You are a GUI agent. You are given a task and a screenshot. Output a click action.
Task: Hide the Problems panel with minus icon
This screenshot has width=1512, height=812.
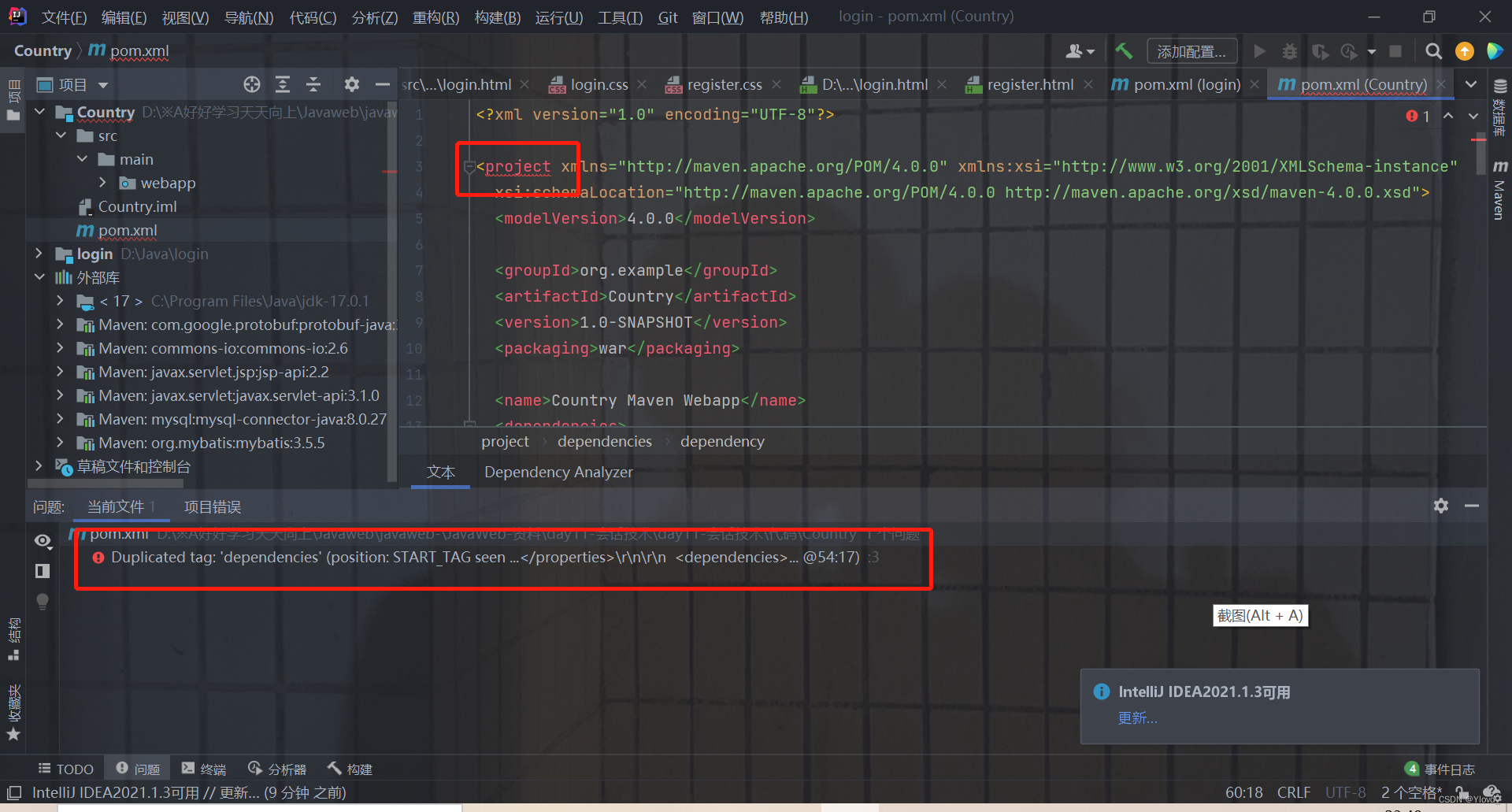coord(1471,506)
